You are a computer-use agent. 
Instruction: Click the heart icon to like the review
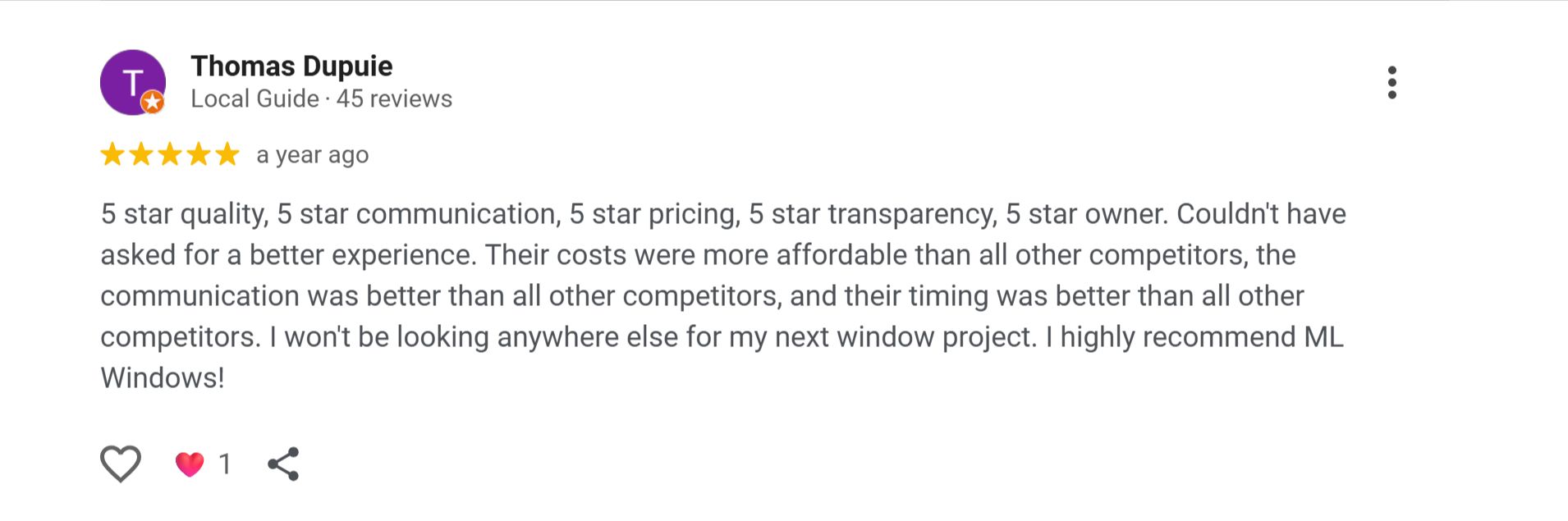(120, 464)
